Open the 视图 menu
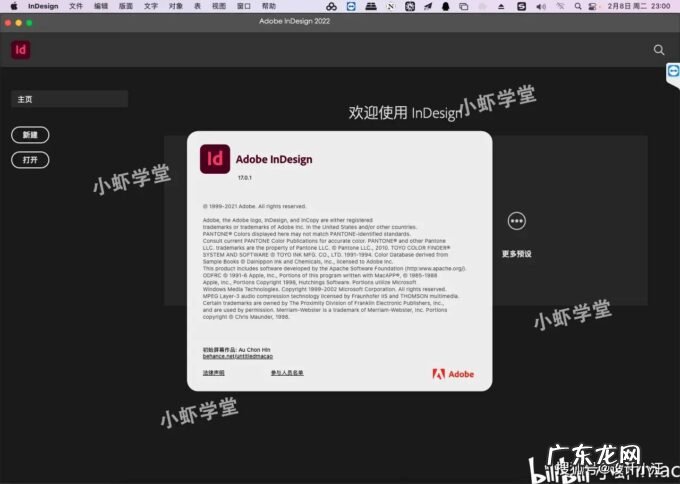The width and height of the screenshot is (680, 484). (x=219, y=6)
